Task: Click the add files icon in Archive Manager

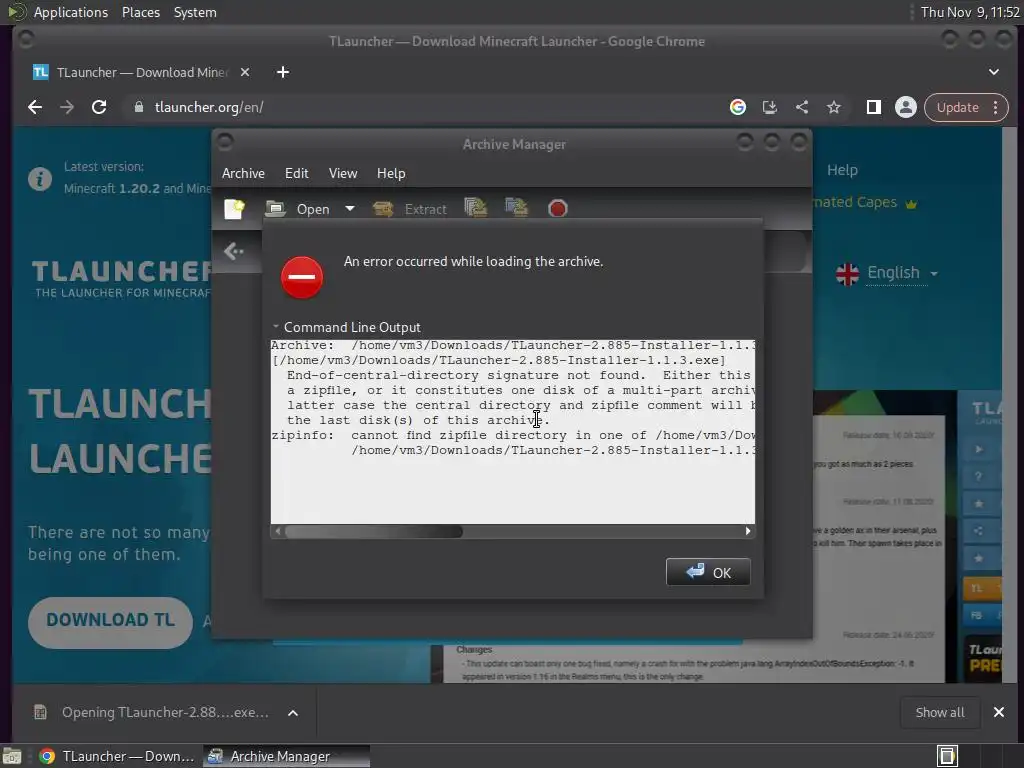Action: [x=475, y=208]
